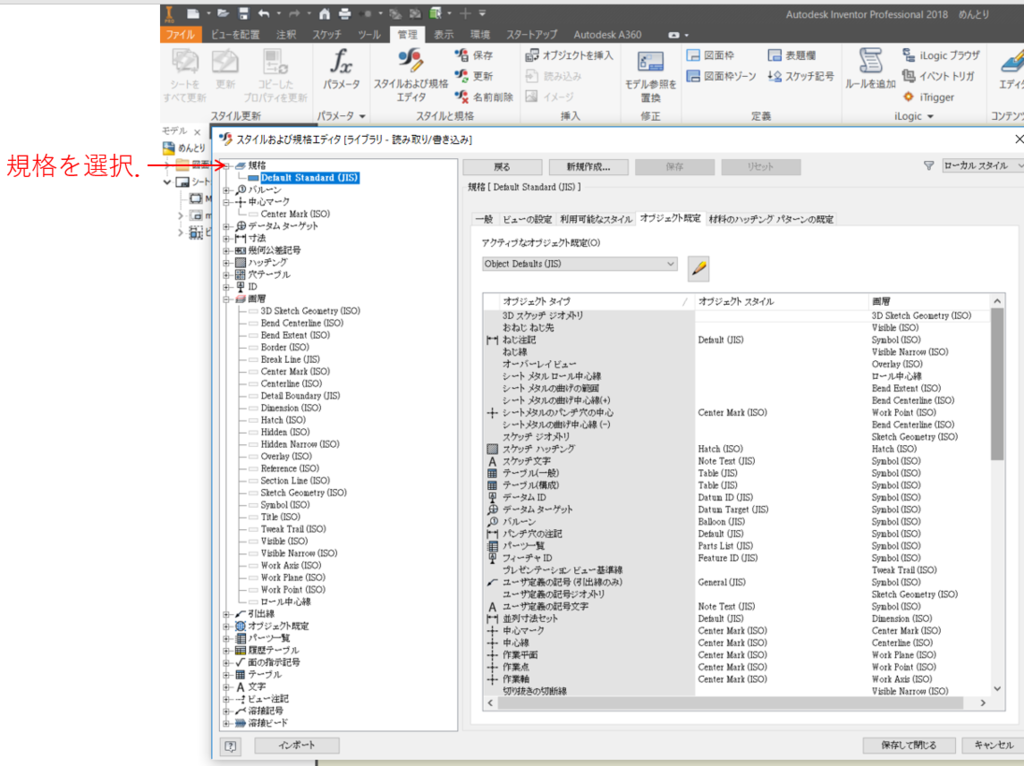Click the vertical scrollbar of object table
Viewport: 1024px width, 766px height.
[997, 384]
